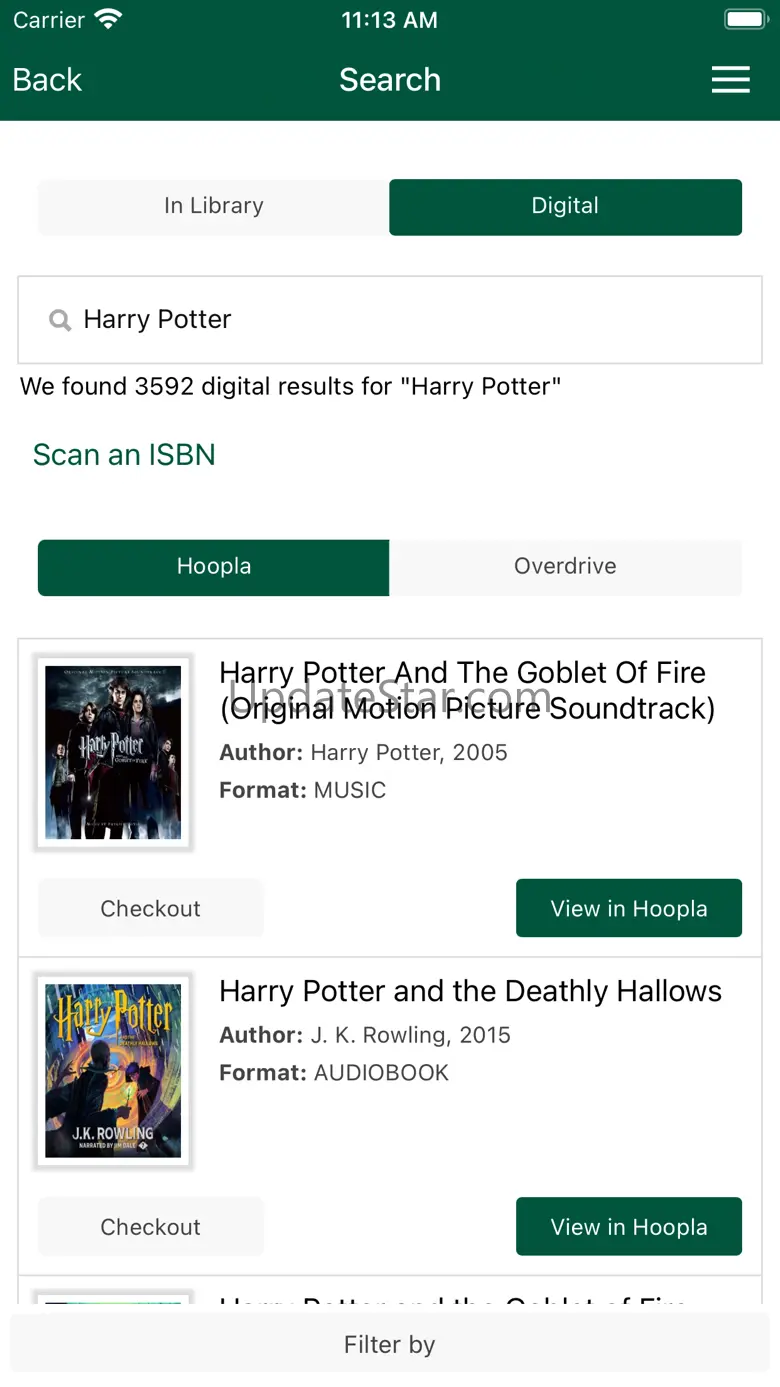Open Harry Potter and the Deathly Hallows title
The image size is (780, 1387).
pos(470,991)
